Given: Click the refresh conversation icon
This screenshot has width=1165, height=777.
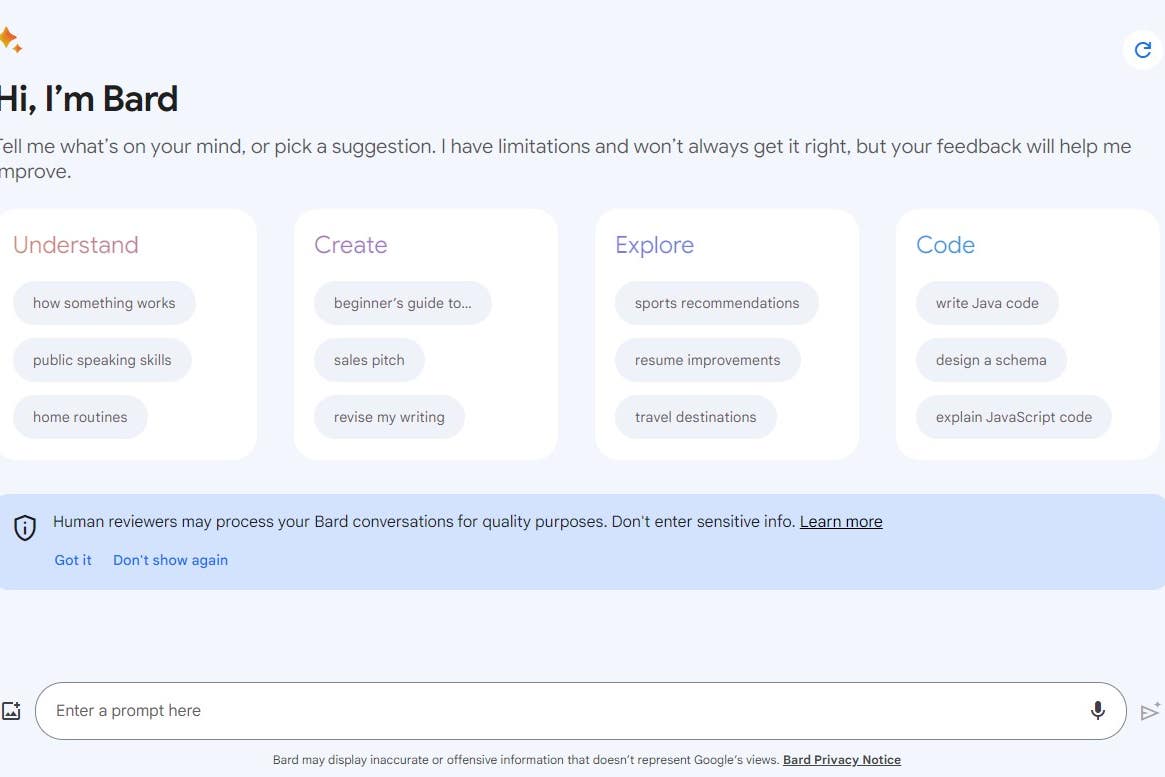Looking at the screenshot, I should 1143,49.
